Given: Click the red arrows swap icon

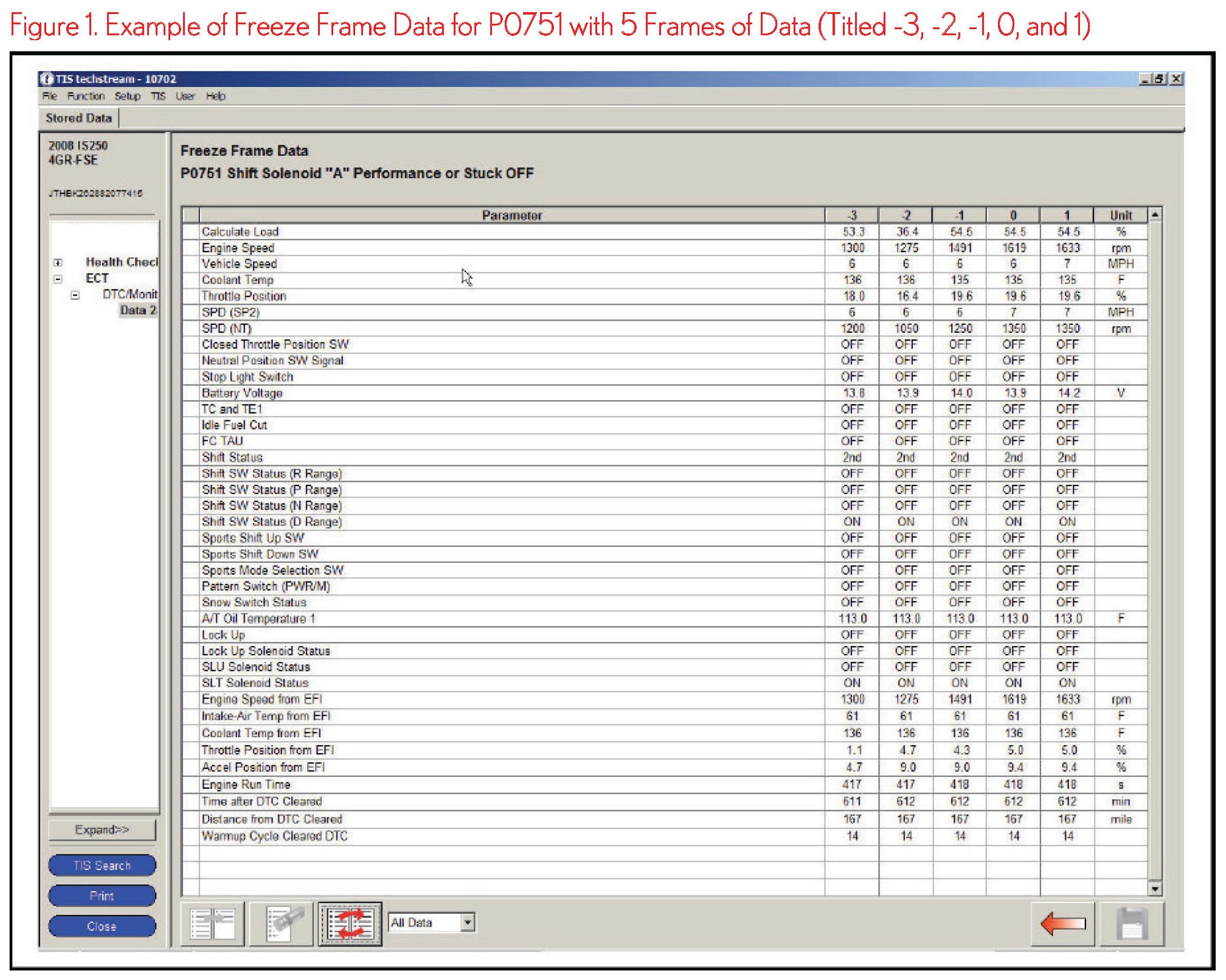Looking at the screenshot, I should tap(350, 923).
